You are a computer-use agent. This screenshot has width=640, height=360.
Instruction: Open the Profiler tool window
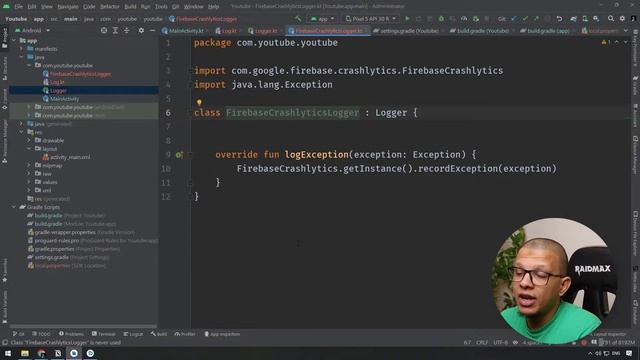point(185,334)
